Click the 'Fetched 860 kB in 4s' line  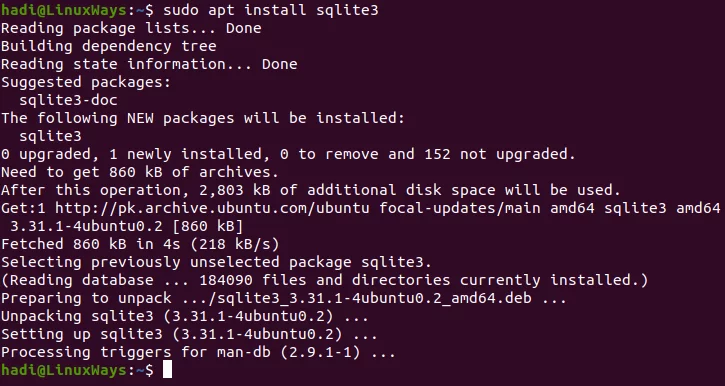click(140, 244)
